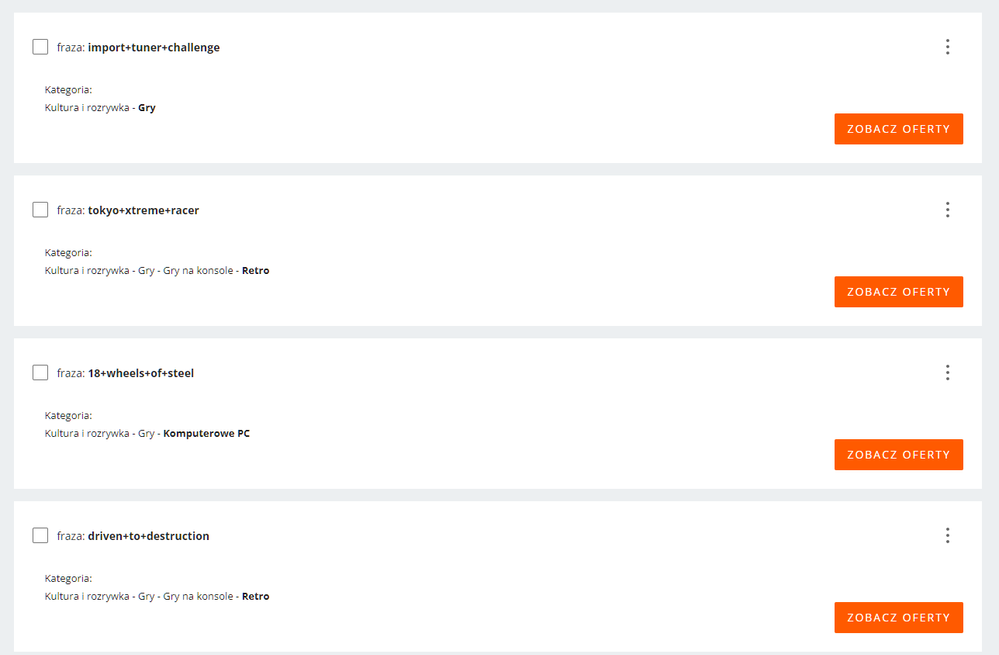Click the Retro category under tokyo+xtreme+racer
This screenshot has width=999, height=655.
pyautogui.click(x=255, y=271)
